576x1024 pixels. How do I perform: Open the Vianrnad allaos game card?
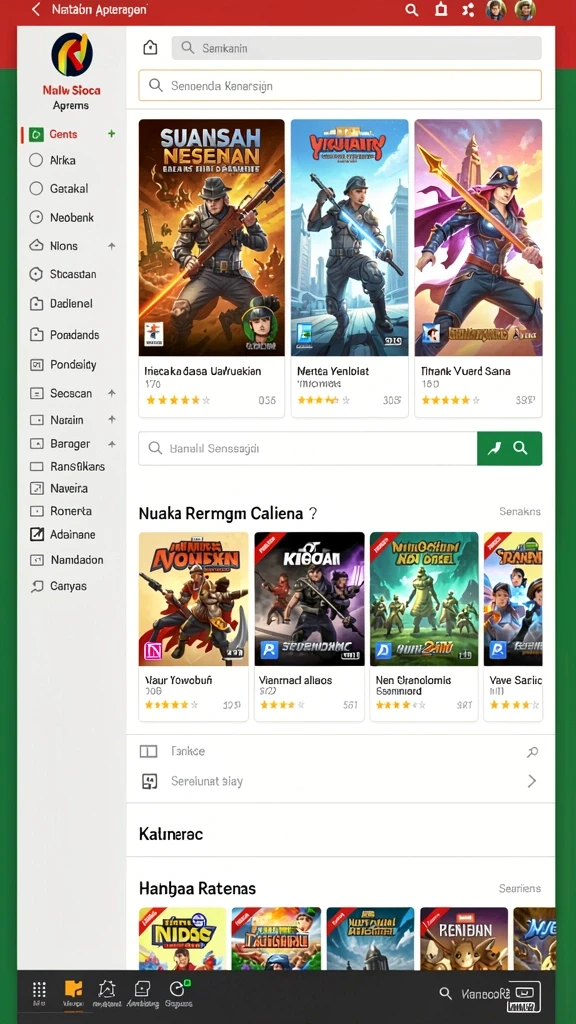pyautogui.click(x=310, y=626)
